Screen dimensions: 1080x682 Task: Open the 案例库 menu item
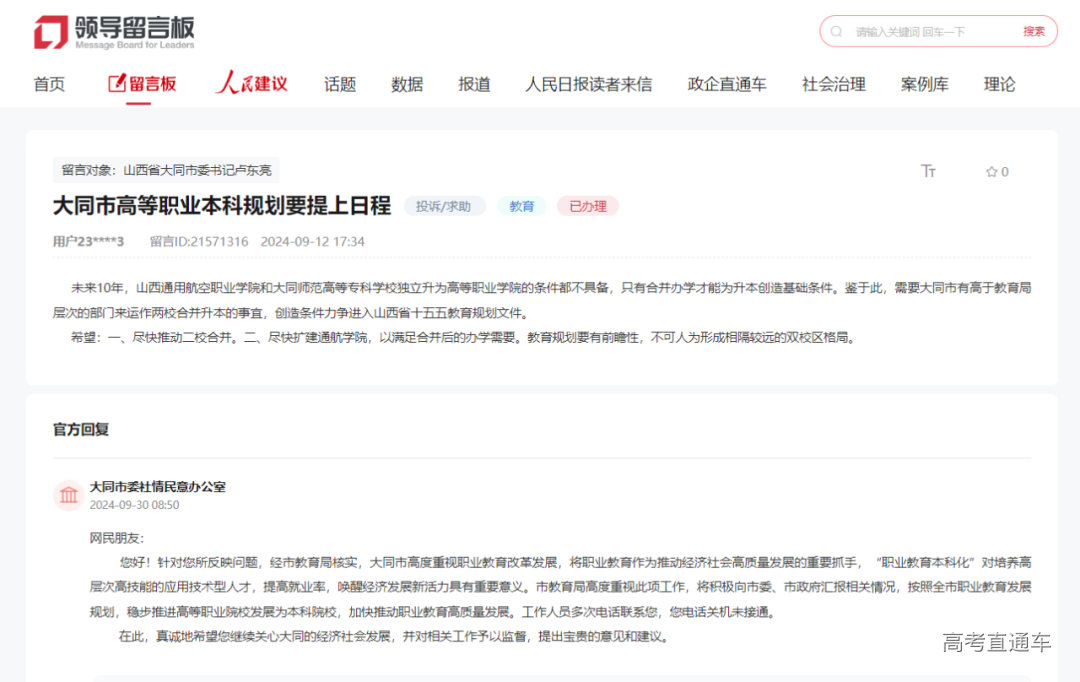(925, 85)
